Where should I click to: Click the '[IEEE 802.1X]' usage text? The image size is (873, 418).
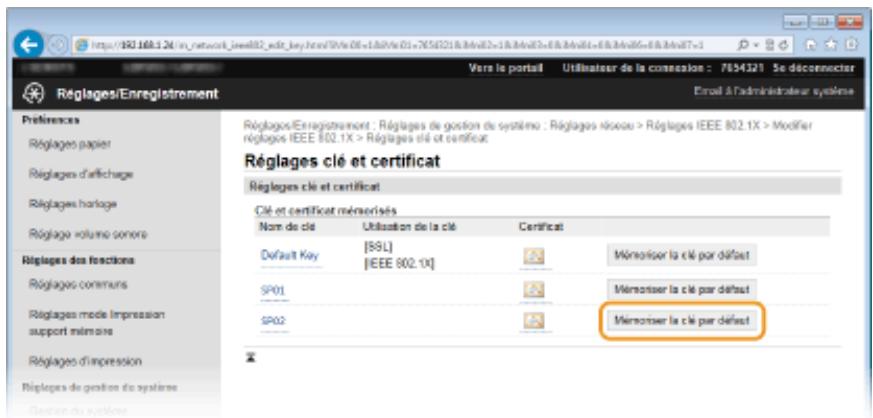399,264
